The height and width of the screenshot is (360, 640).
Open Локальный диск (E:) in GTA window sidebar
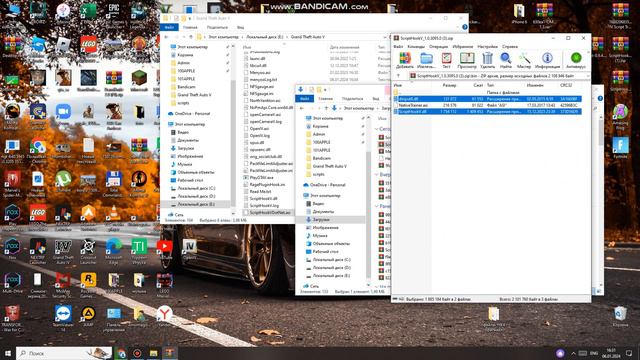pyautogui.click(x=196, y=204)
